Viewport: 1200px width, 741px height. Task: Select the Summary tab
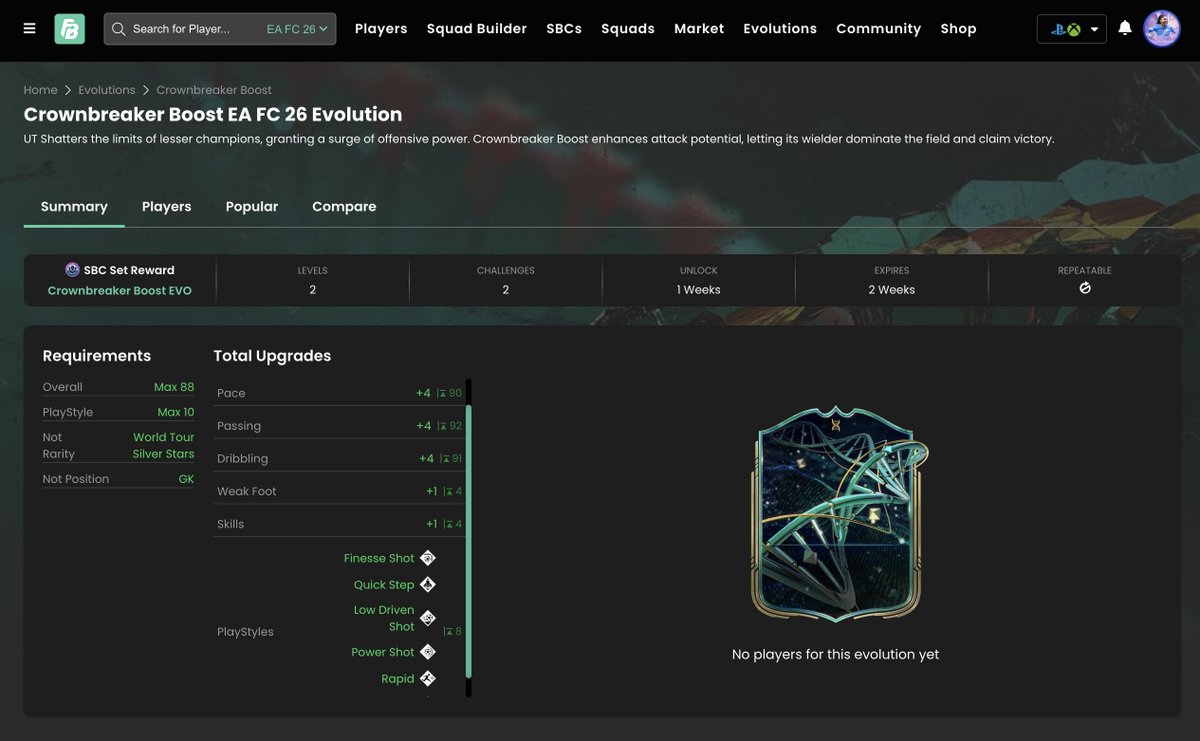[x=74, y=207]
